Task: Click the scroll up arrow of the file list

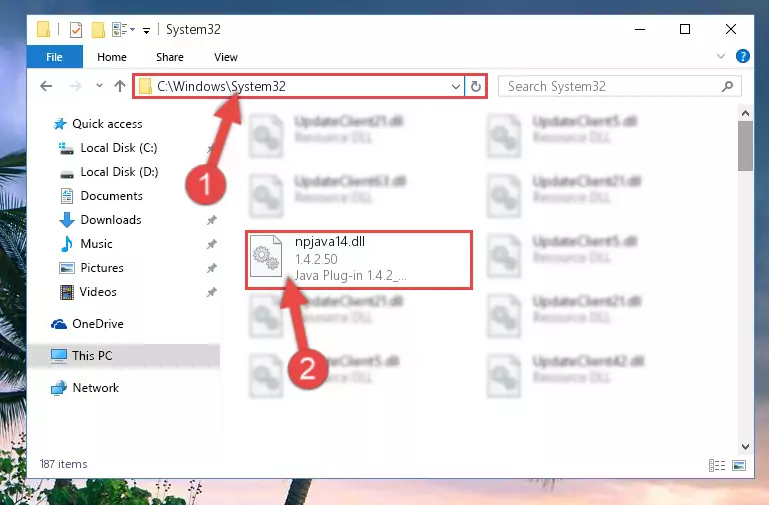Action: tap(745, 113)
